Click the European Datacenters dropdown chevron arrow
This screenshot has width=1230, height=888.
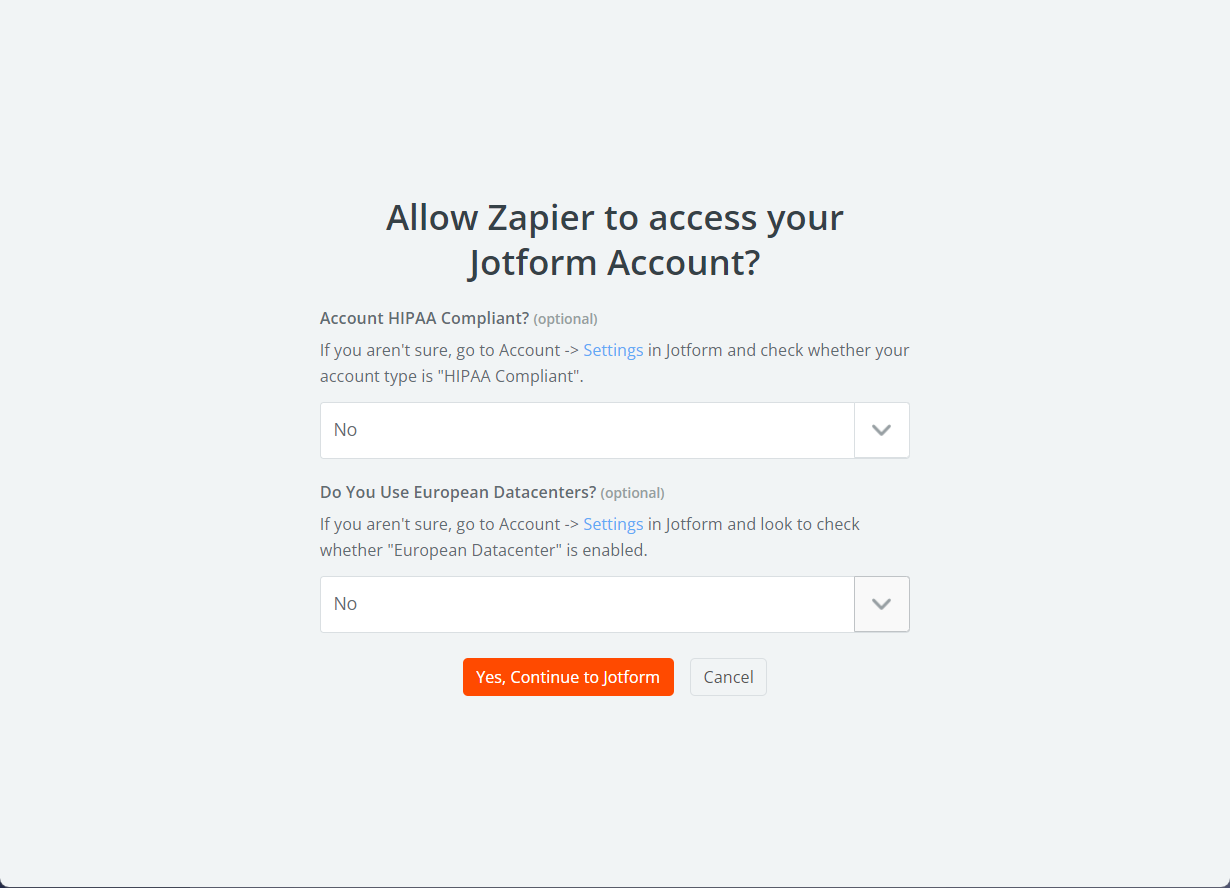[x=881, y=604]
